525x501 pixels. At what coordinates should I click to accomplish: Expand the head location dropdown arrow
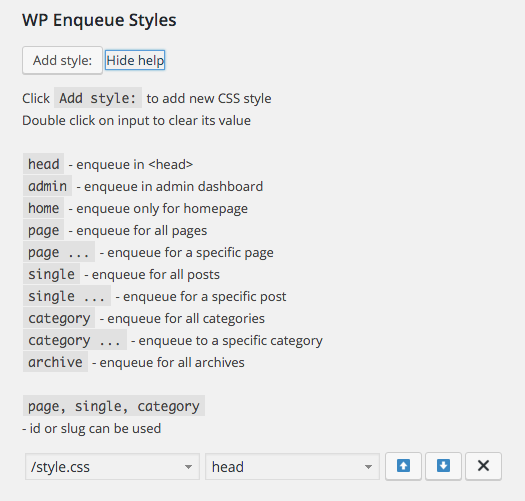(x=368, y=467)
